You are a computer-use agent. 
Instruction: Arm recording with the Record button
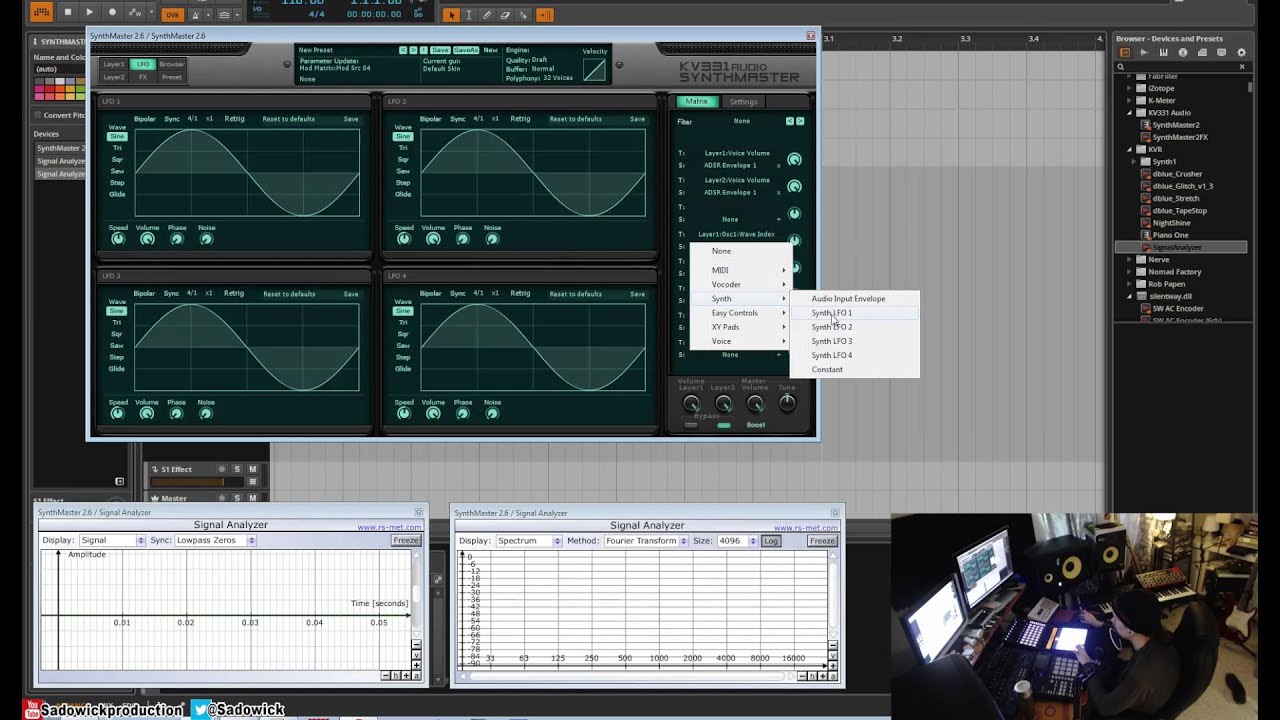[x=111, y=13]
